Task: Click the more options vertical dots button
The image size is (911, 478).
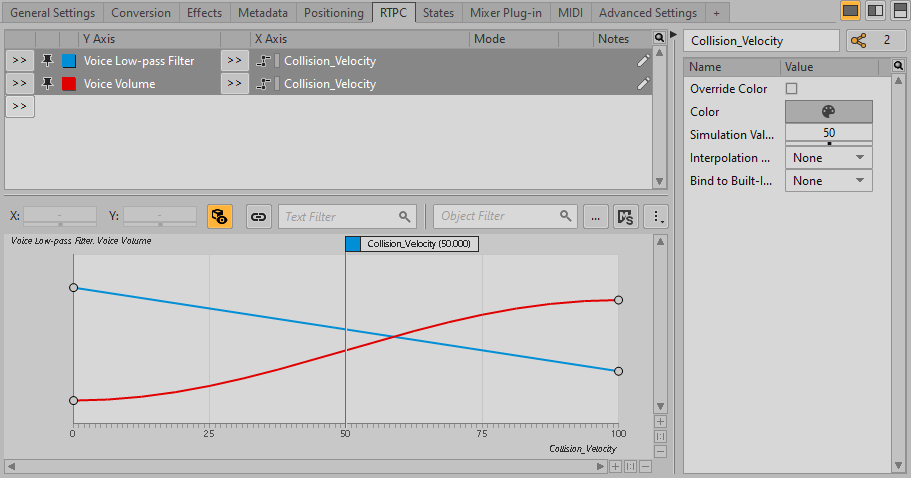Action: click(657, 216)
